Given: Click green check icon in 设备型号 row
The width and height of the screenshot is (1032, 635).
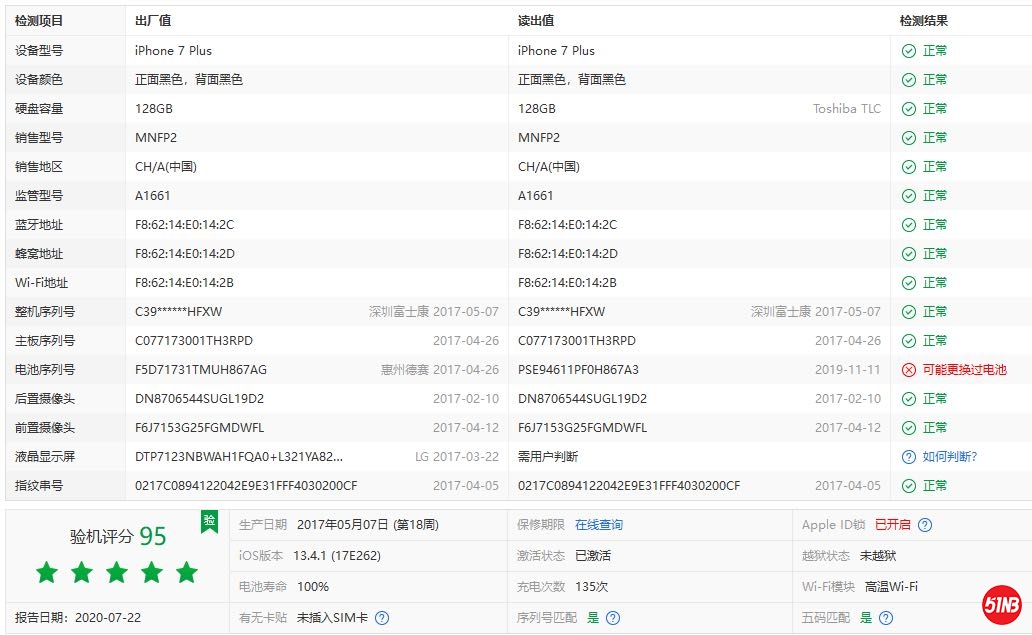Looking at the screenshot, I should coord(908,51).
